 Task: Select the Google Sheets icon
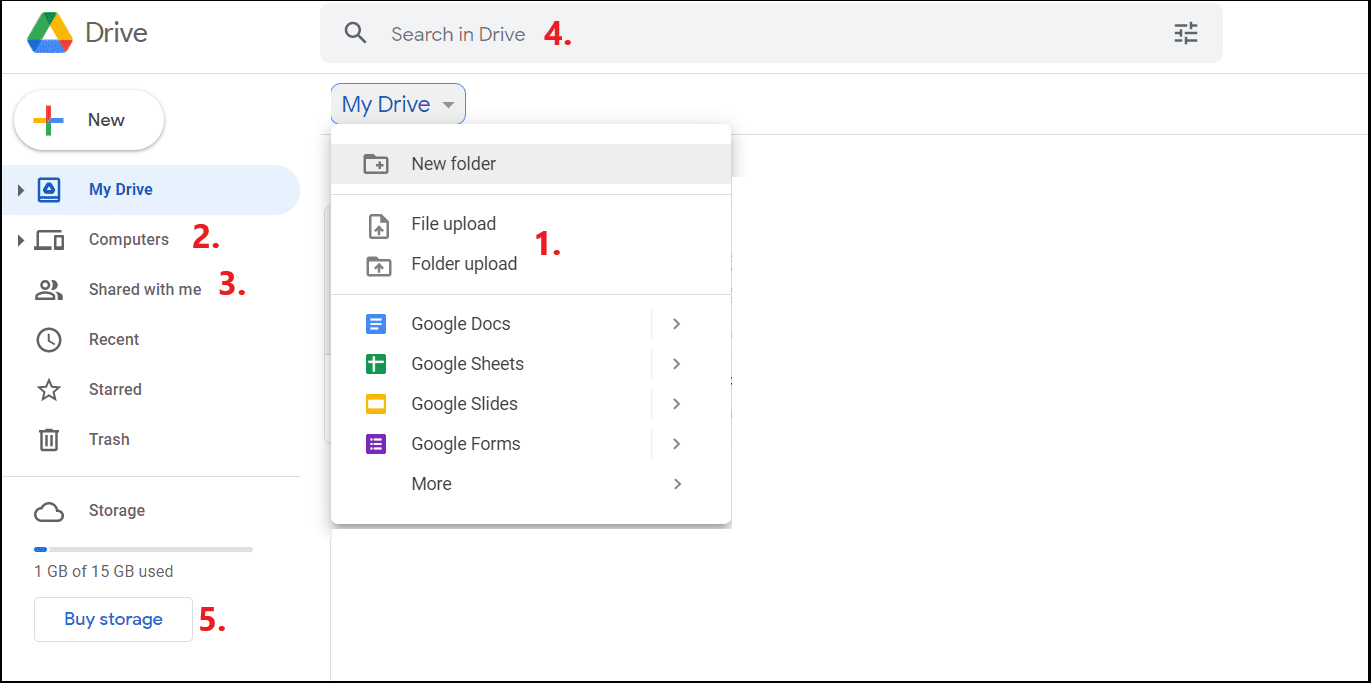(377, 363)
